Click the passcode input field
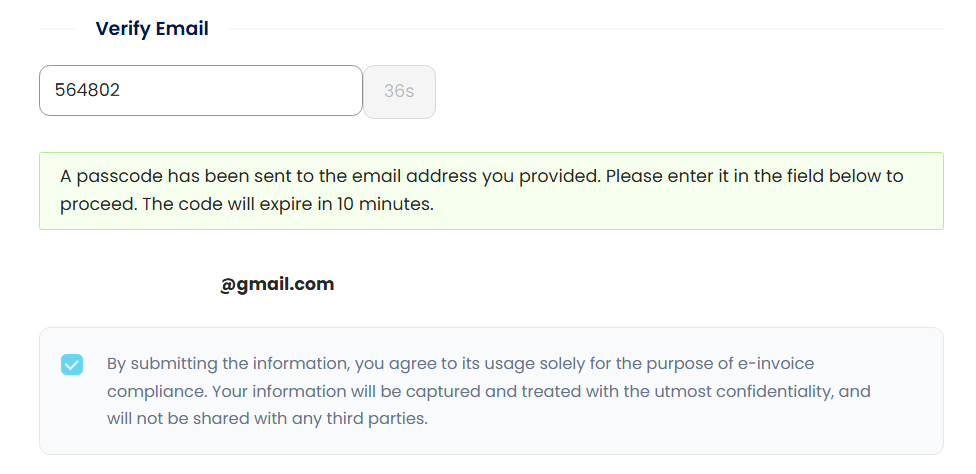The width and height of the screenshot is (976, 474). (x=200, y=90)
